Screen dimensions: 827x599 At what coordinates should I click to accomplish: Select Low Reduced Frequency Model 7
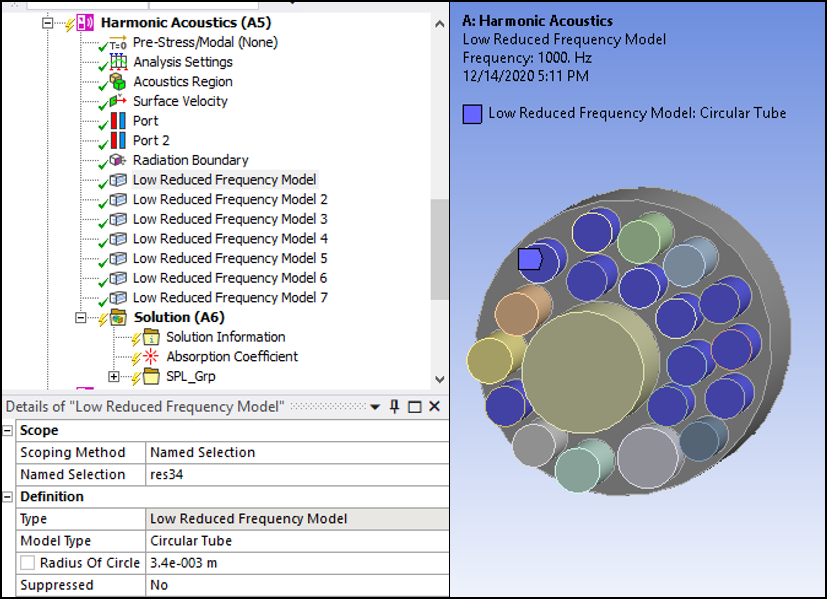coord(230,298)
